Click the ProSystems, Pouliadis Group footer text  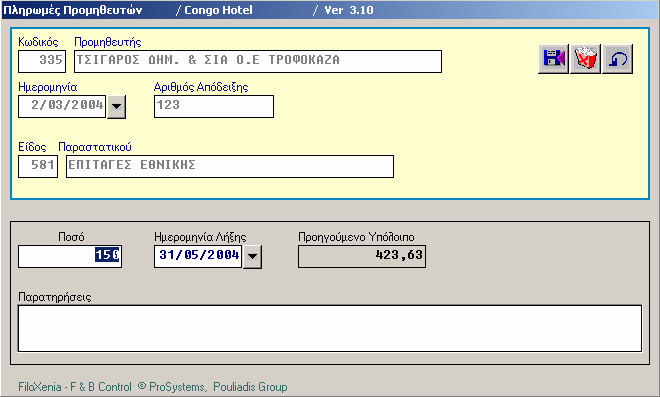(x=218, y=387)
